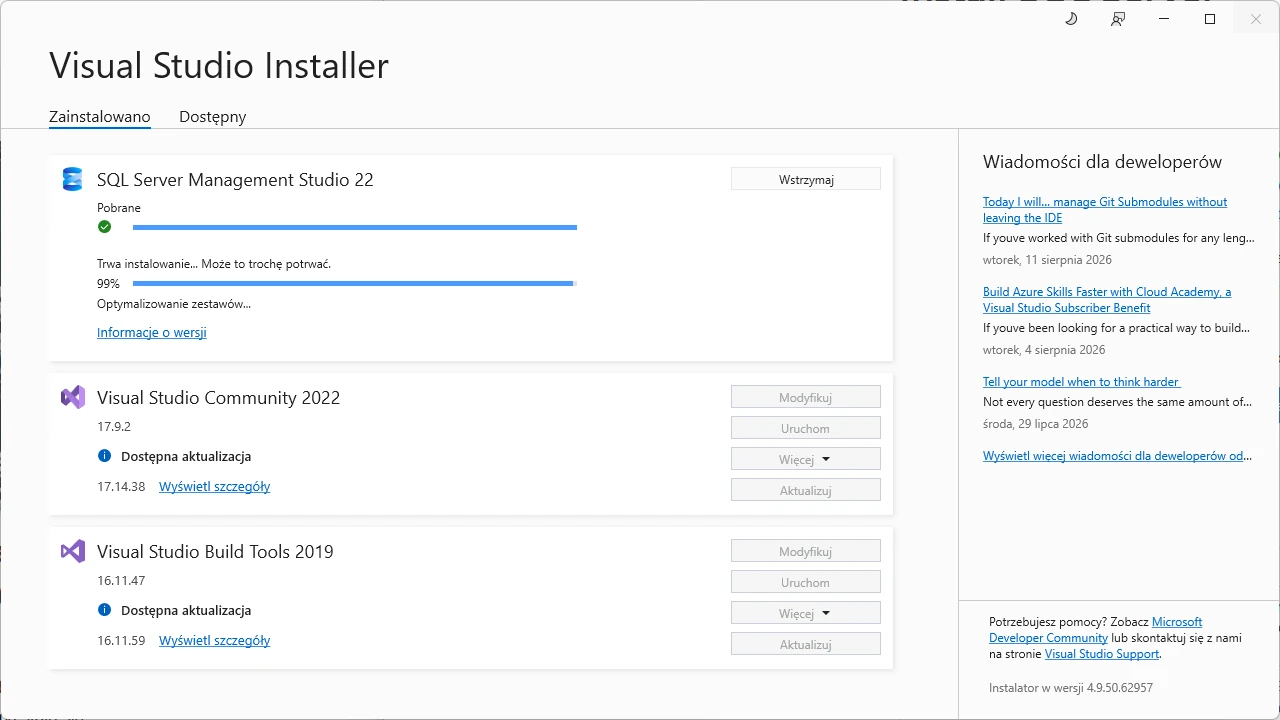Open Wyświetl więcej wiadomości dla deweloperów link
The height and width of the screenshot is (720, 1280).
[x=1117, y=455]
